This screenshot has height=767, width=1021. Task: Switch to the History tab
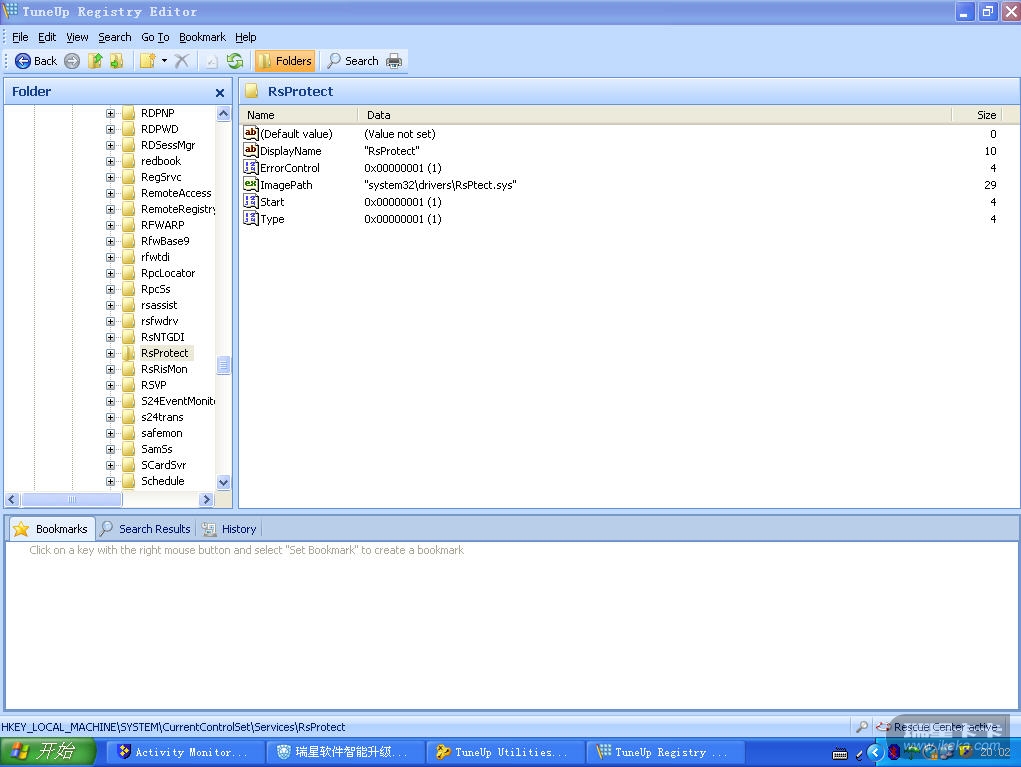229,529
